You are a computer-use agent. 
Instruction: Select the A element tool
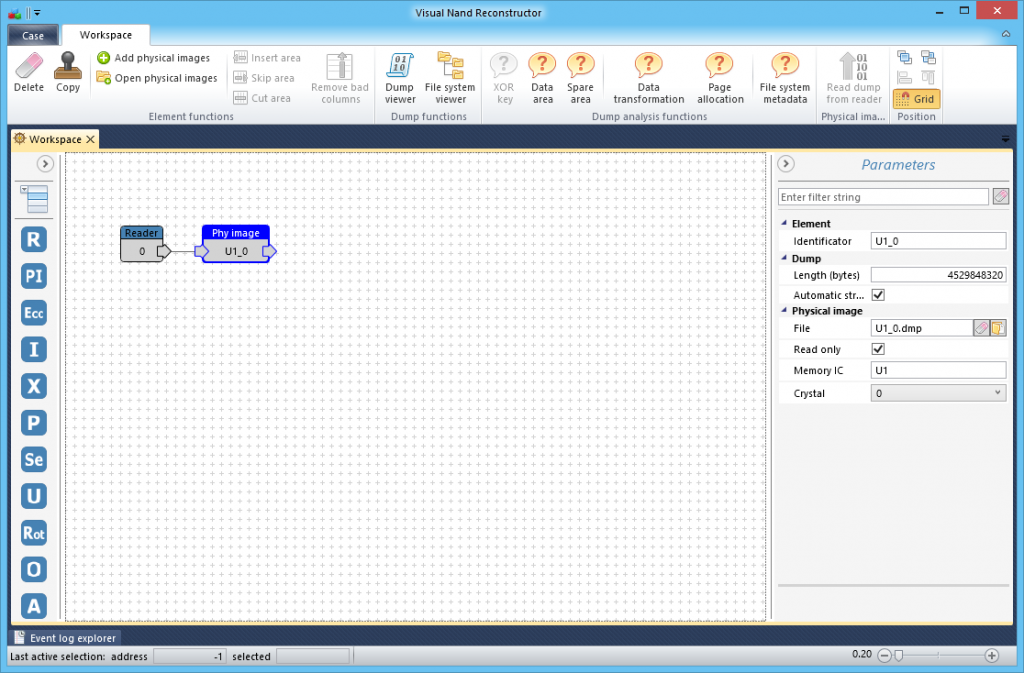click(x=33, y=606)
